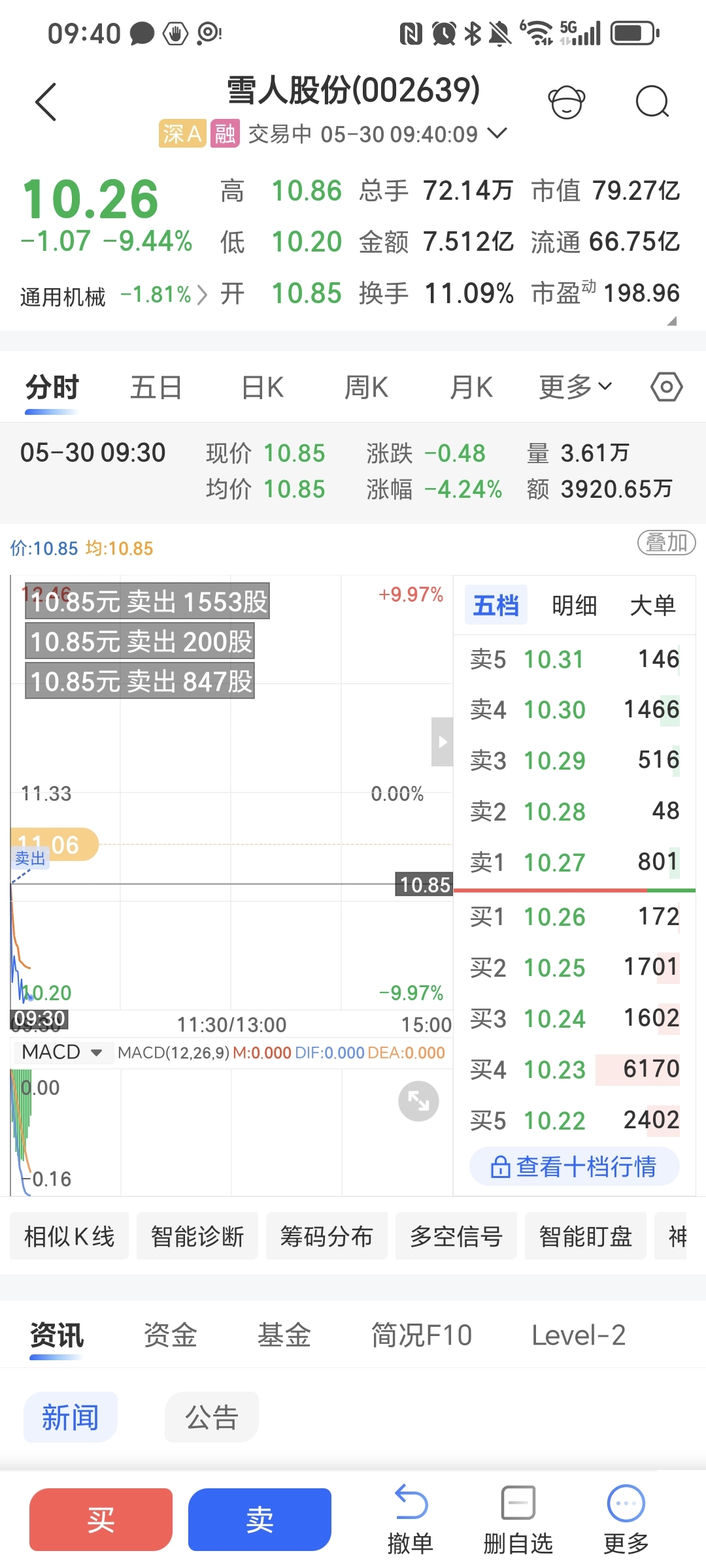The width and height of the screenshot is (706, 1568).
Task: Switch to 周K chart tab
Action: coord(366,387)
